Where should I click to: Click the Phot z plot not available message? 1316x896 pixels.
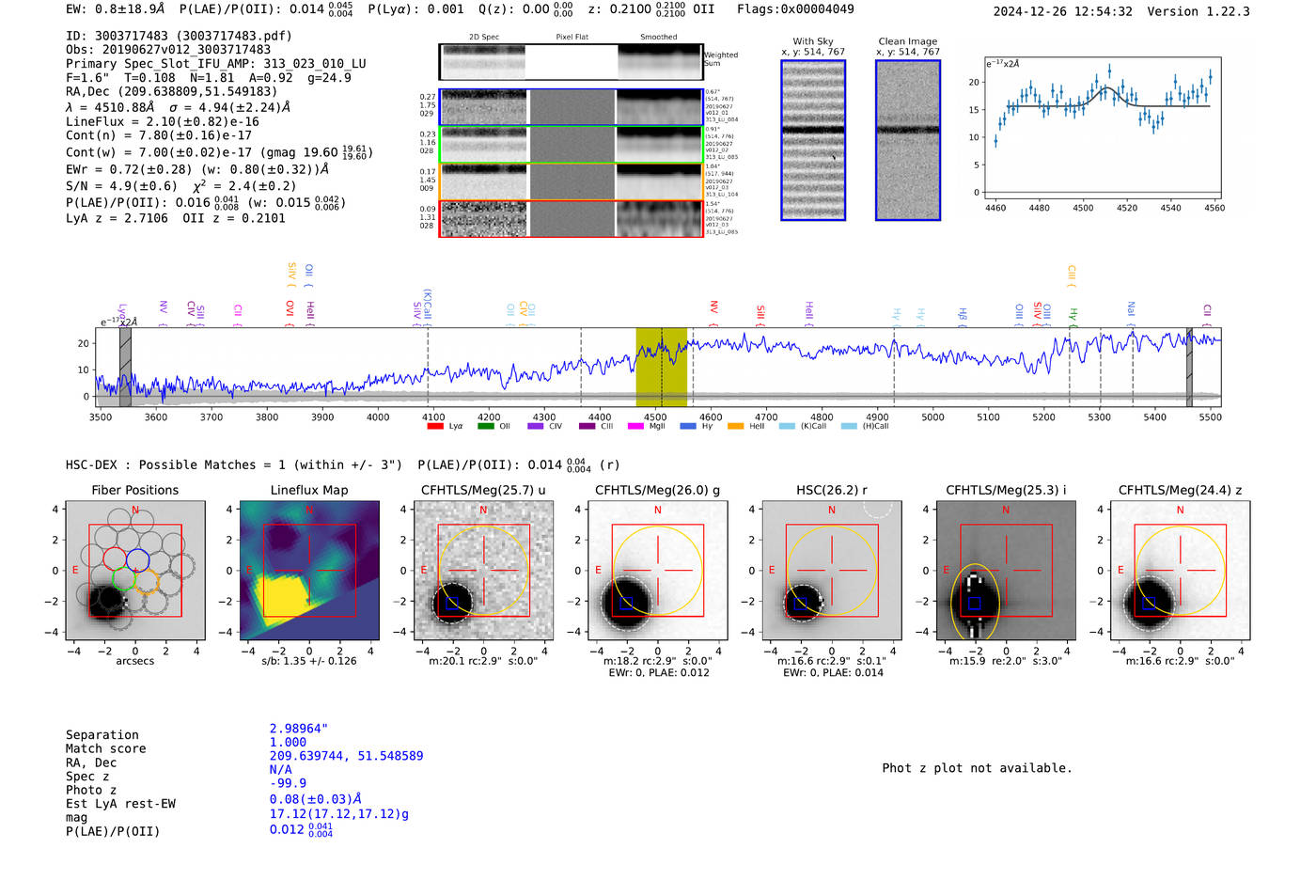[x=977, y=768]
